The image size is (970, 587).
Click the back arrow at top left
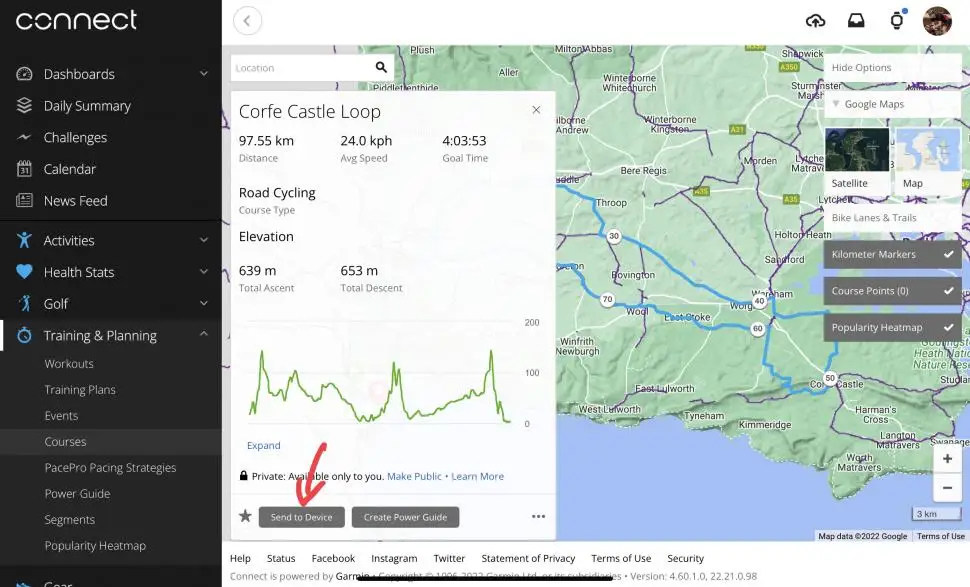pyautogui.click(x=247, y=20)
